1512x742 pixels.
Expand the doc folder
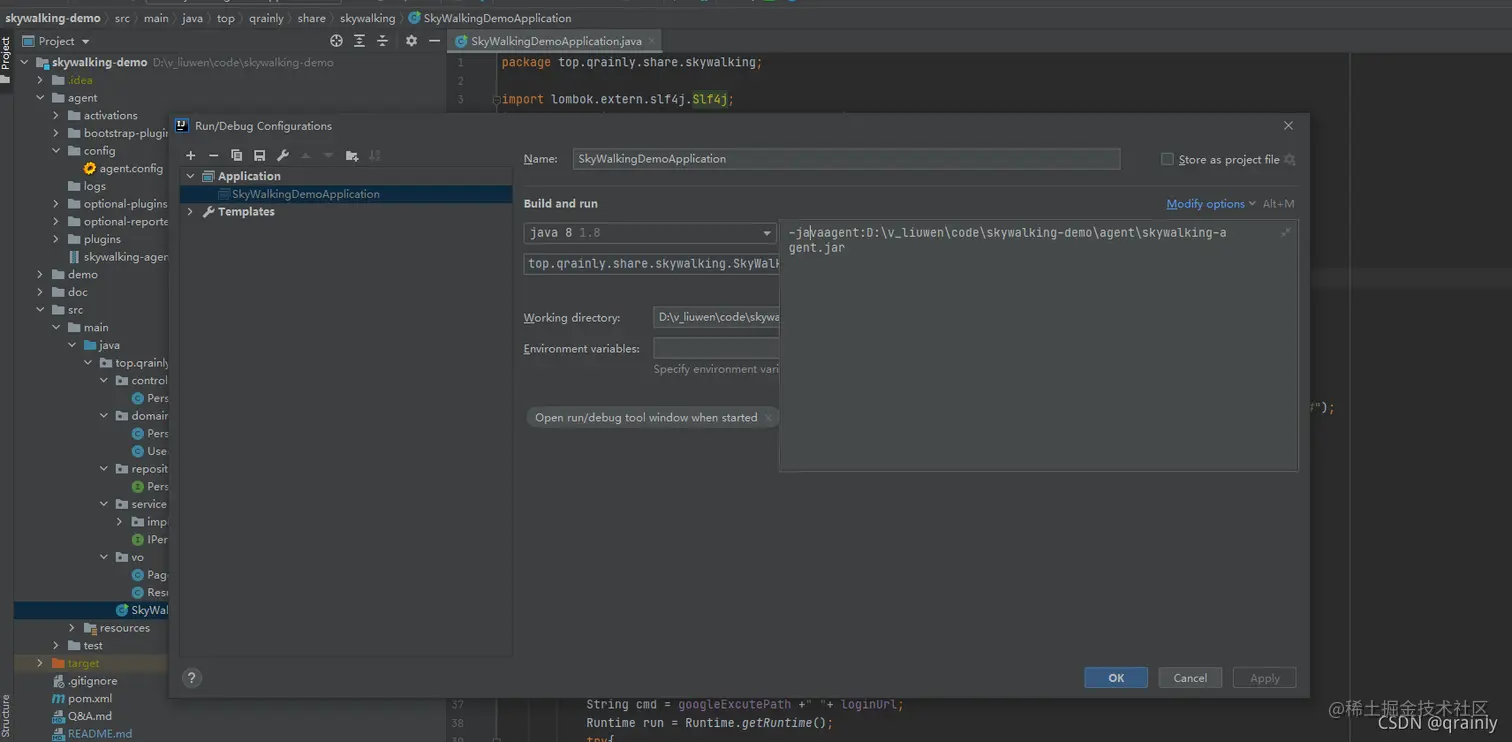pyautogui.click(x=40, y=292)
